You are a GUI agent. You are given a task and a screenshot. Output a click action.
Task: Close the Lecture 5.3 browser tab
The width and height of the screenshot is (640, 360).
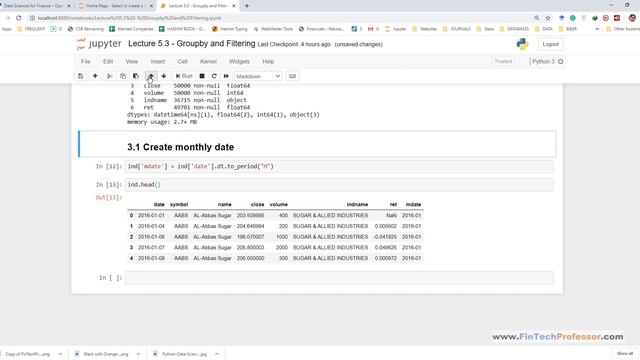[234, 6]
